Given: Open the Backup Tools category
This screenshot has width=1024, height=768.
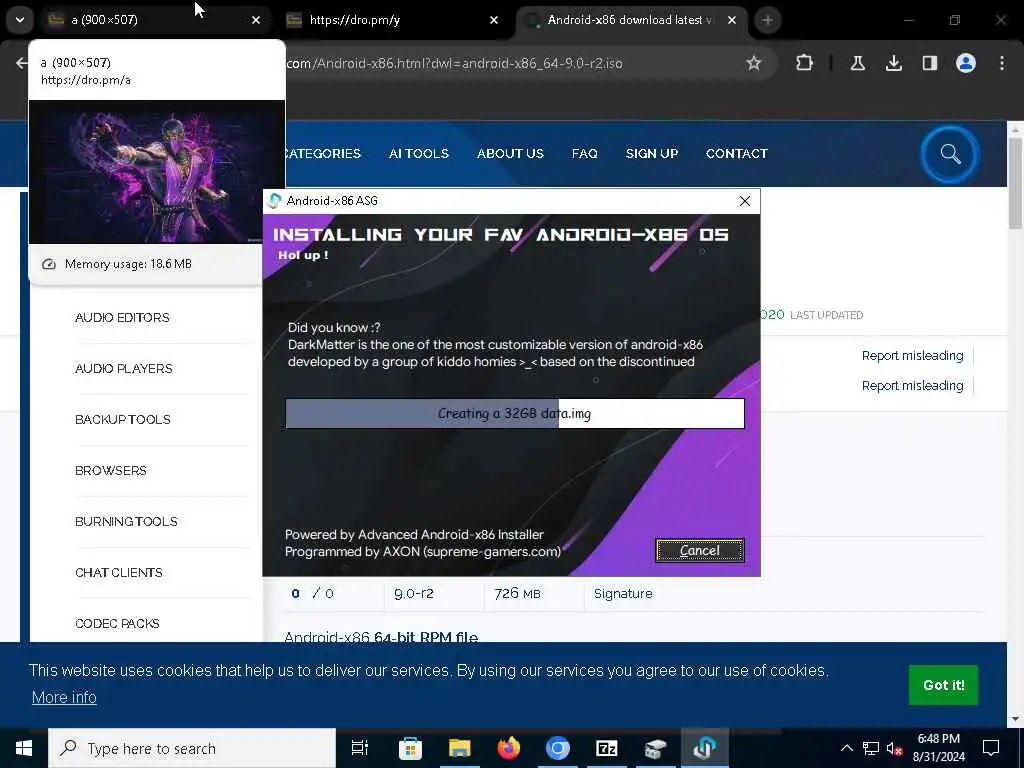Looking at the screenshot, I should [123, 419].
